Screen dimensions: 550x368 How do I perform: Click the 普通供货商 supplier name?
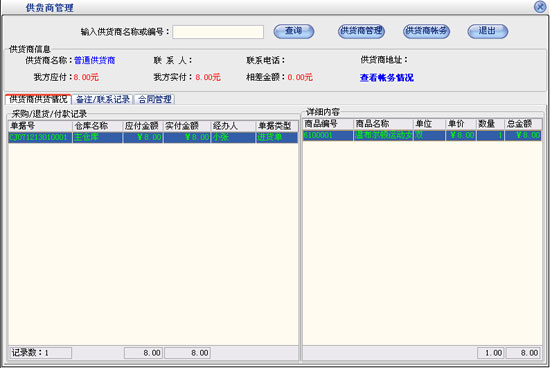click(94, 60)
